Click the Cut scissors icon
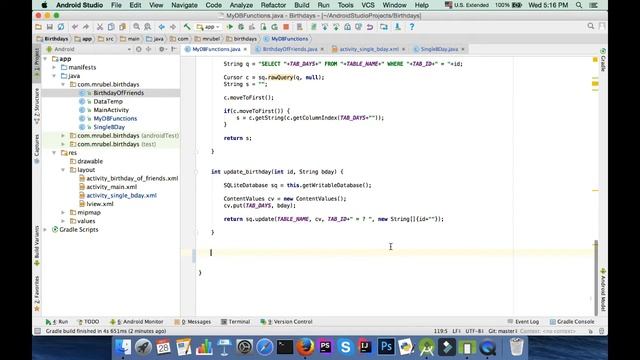This screenshot has width=640, height=360. pyautogui.click(x=100, y=27)
